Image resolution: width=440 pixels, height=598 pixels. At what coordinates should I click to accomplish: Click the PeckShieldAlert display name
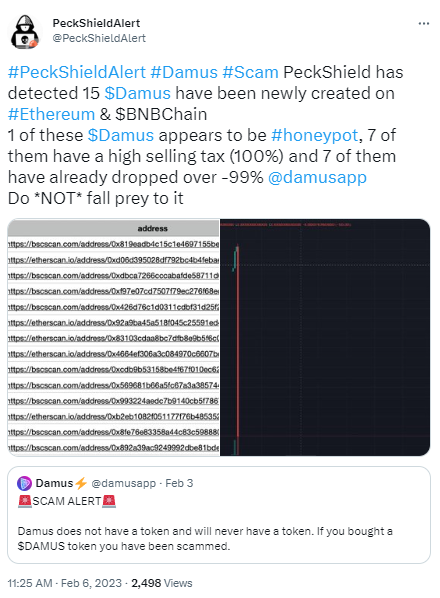coord(96,23)
